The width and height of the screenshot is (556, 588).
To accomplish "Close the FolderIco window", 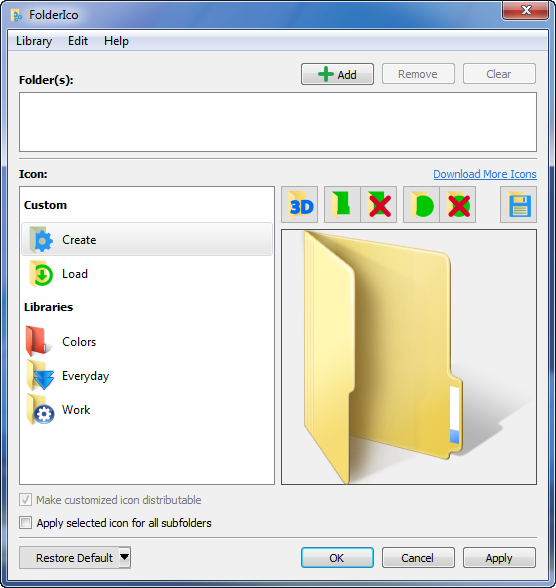I will (x=526, y=10).
